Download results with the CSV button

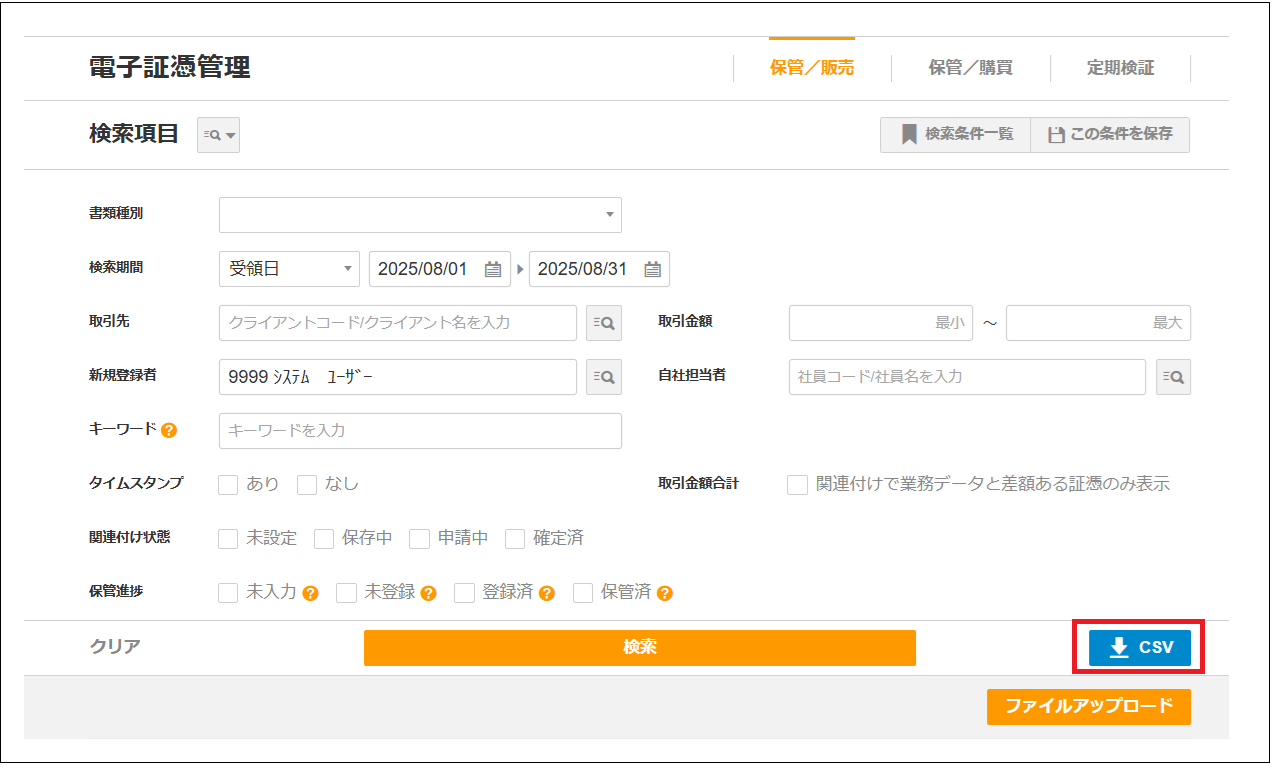pyautogui.click(x=1139, y=648)
